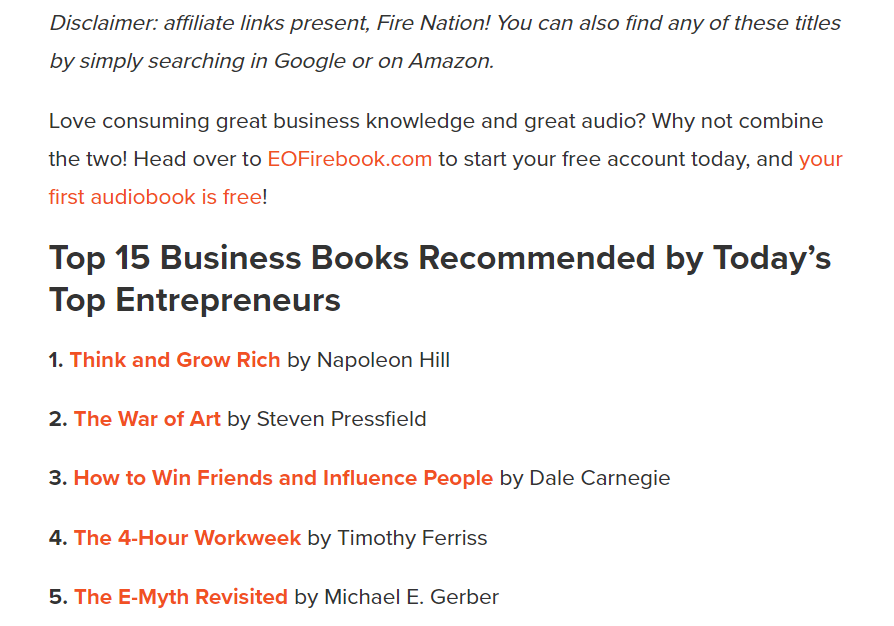Click the 'Why not combine' question text
The image size is (894, 626).
point(738,121)
